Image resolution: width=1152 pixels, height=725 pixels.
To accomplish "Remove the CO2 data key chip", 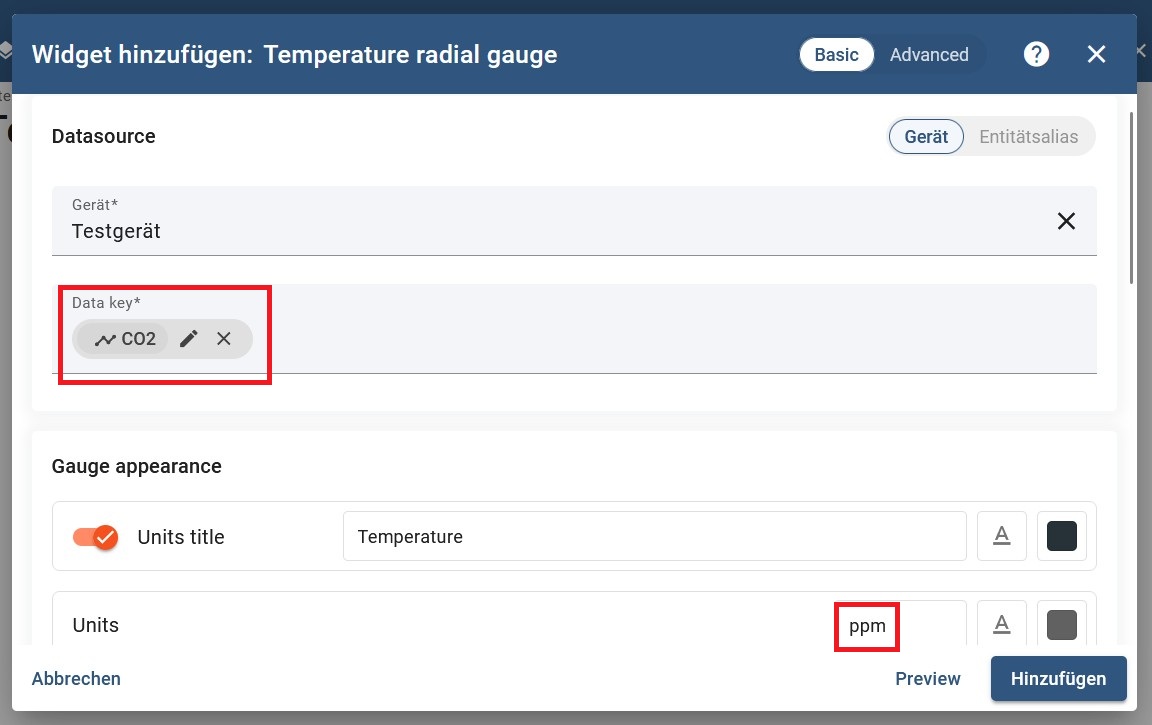I will [x=224, y=339].
